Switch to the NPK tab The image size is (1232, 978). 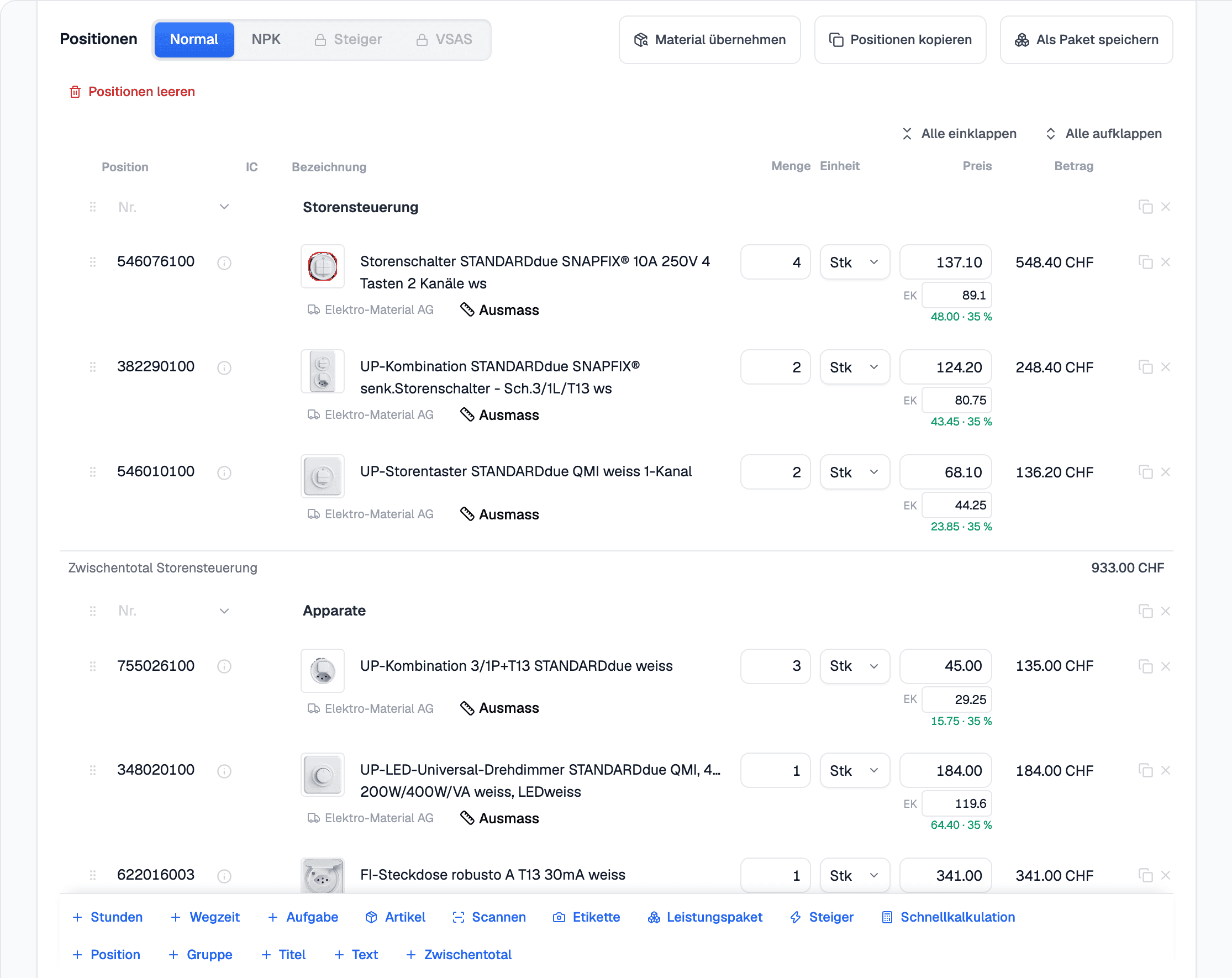click(x=266, y=39)
